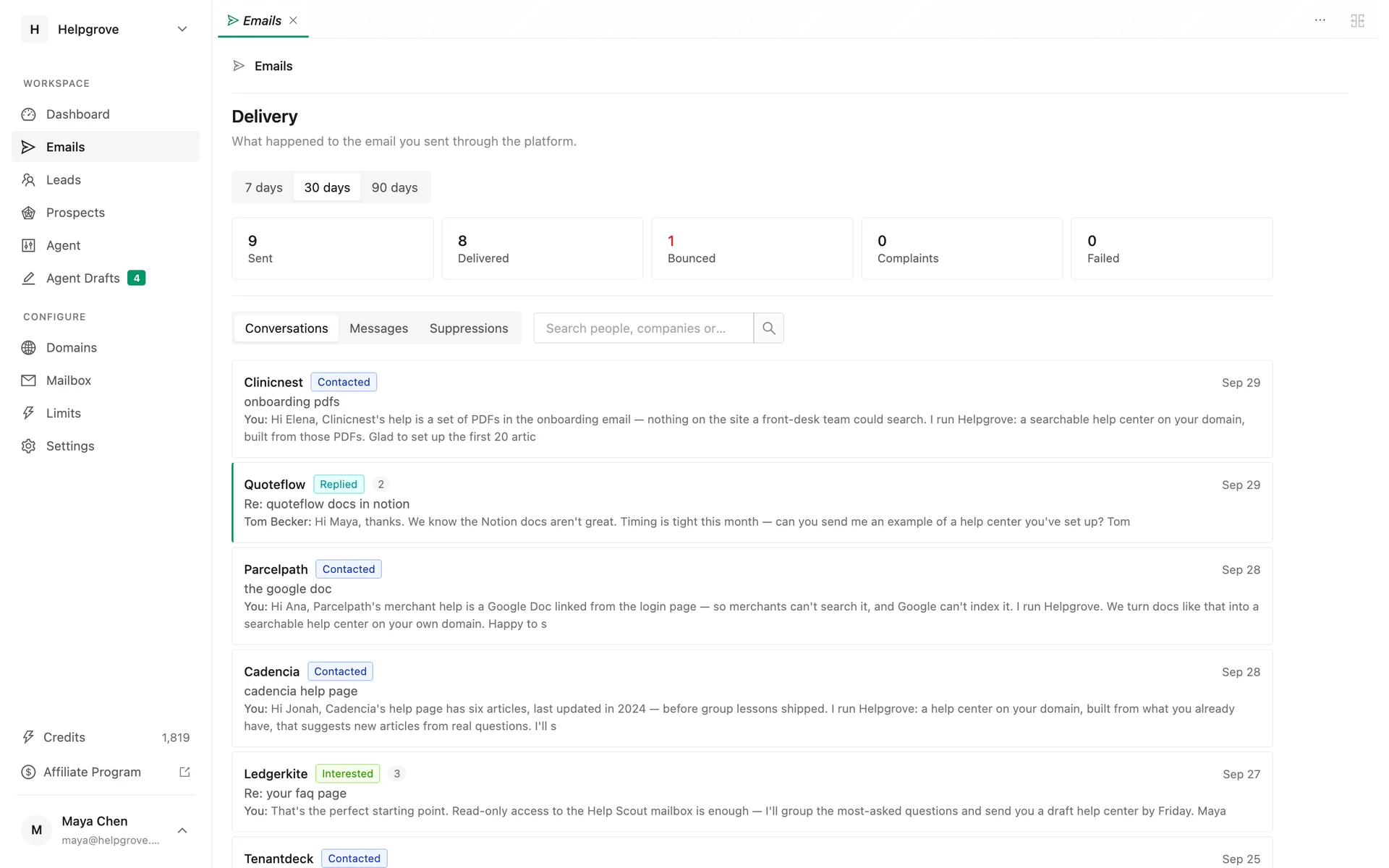Click the Failed stat card
The image size is (1389, 868).
(1171, 248)
